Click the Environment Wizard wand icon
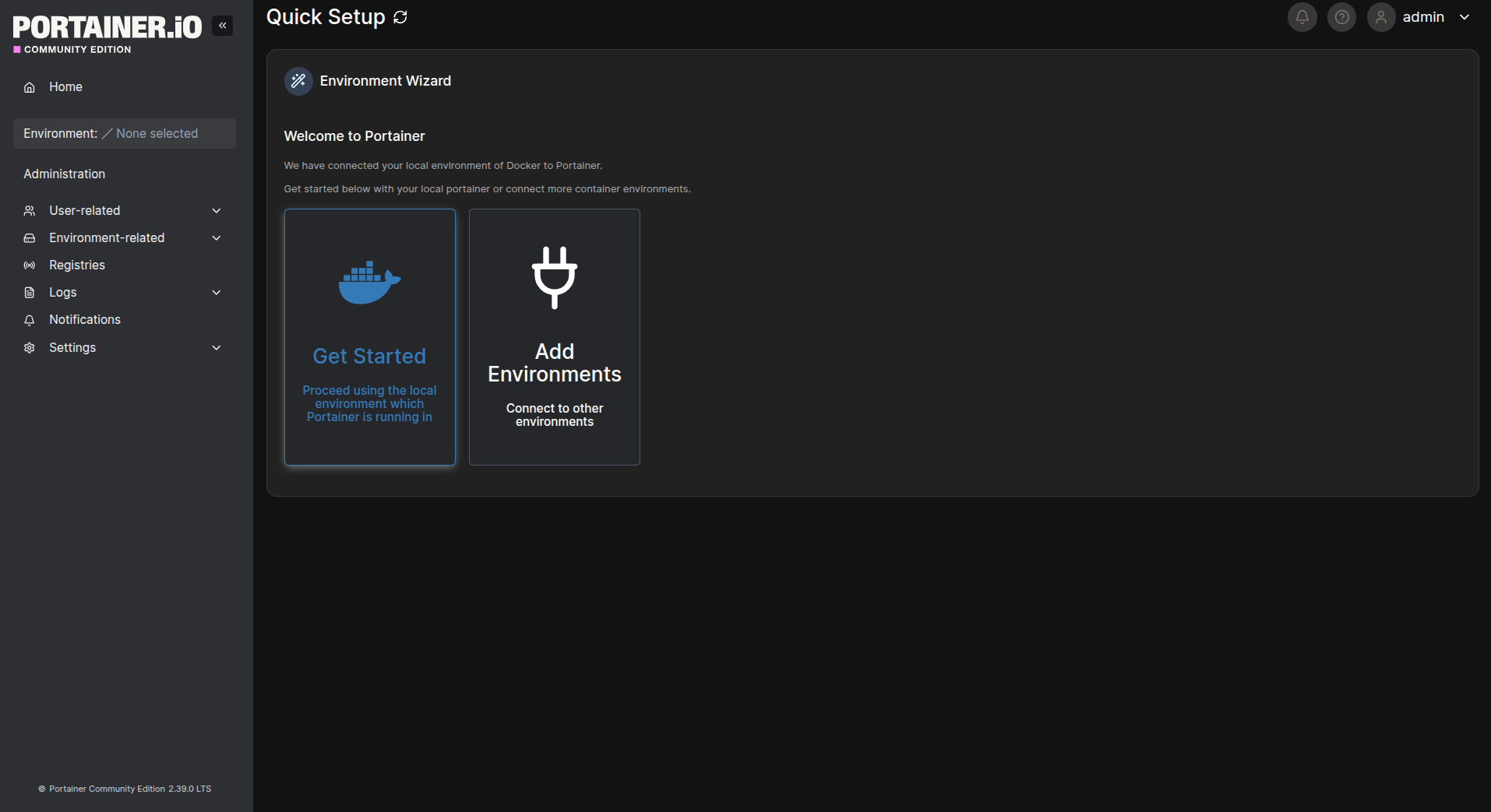The width and height of the screenshot is (1491, 812). coord(298,81)
